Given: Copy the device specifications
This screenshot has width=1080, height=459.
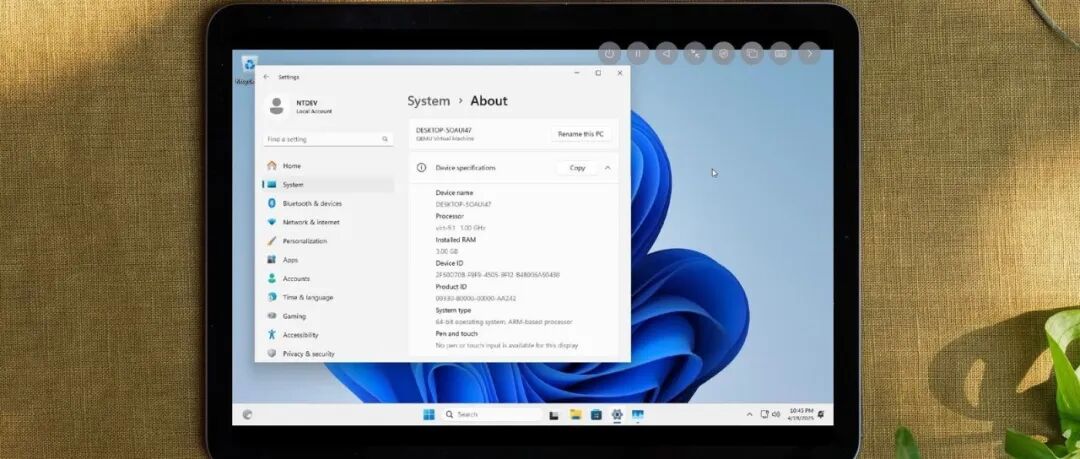Looking at the screenshot, I should [577, 167].
